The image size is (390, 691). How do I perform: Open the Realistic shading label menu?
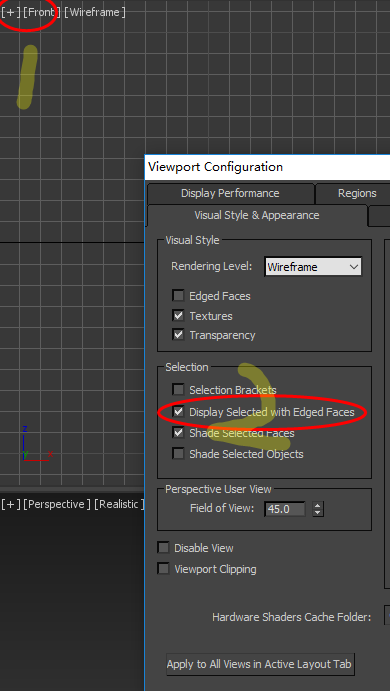coord(119,504)
